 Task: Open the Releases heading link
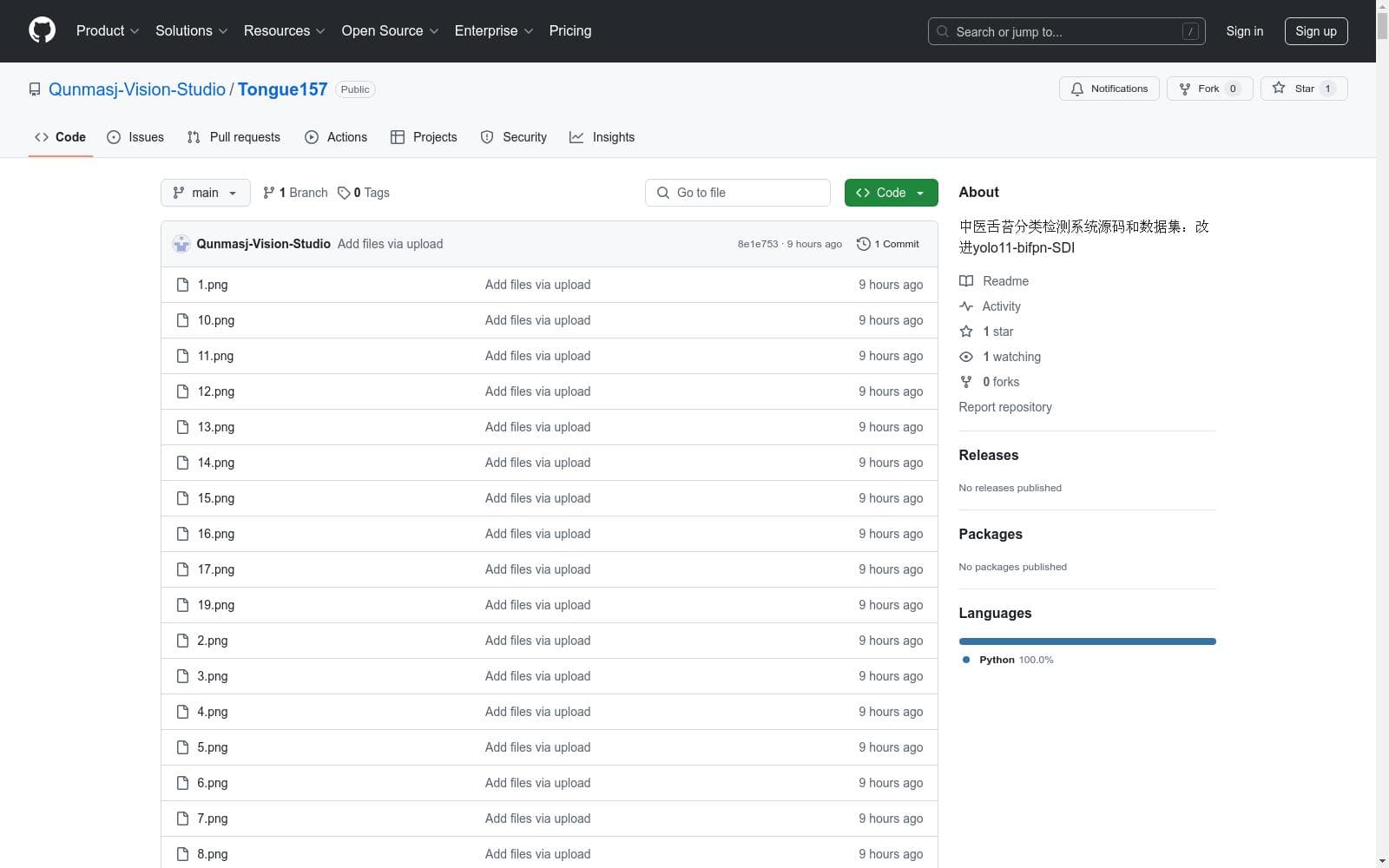[x=989, y=455]
